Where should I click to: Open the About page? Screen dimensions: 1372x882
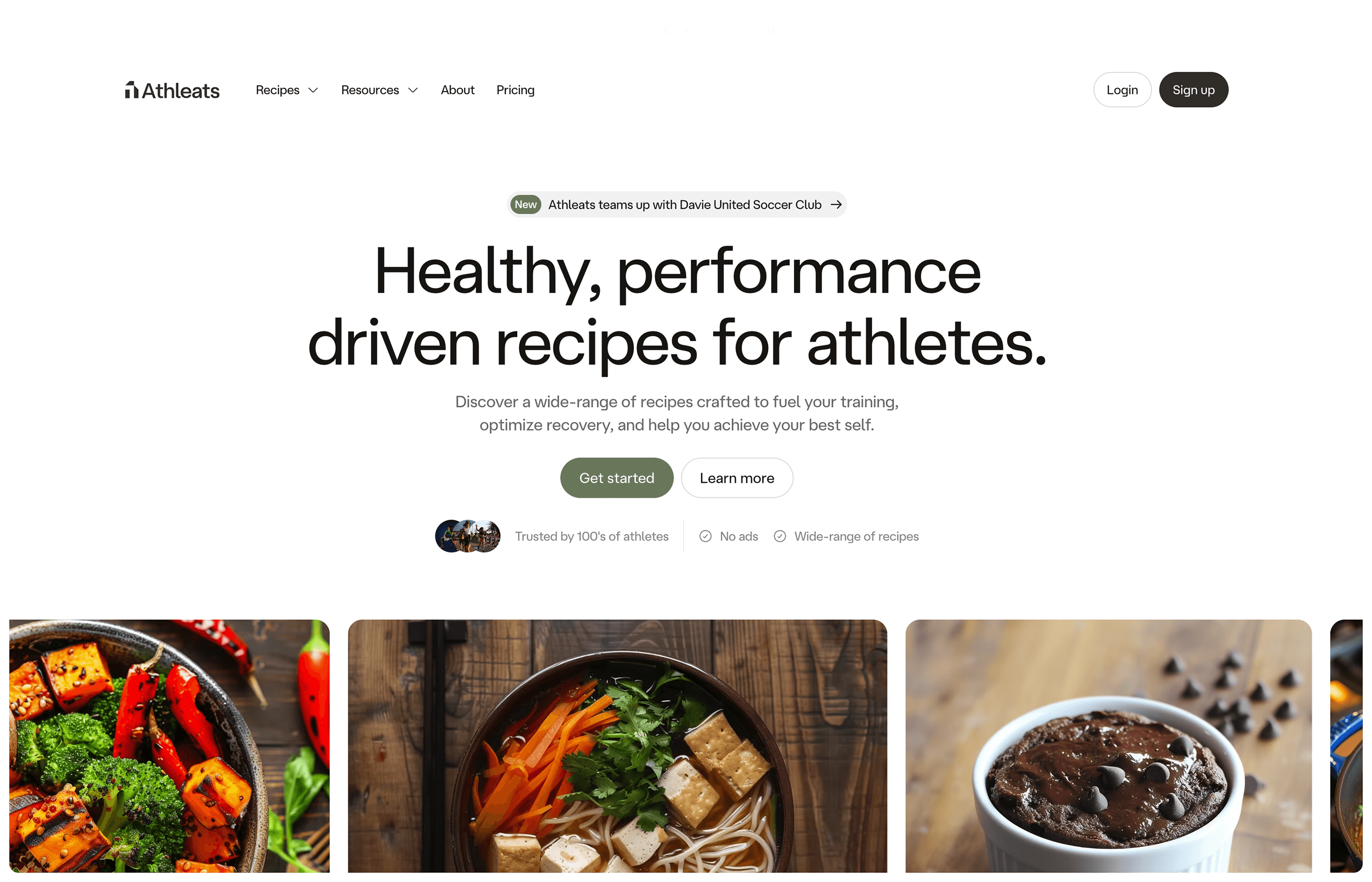[457, 90]
